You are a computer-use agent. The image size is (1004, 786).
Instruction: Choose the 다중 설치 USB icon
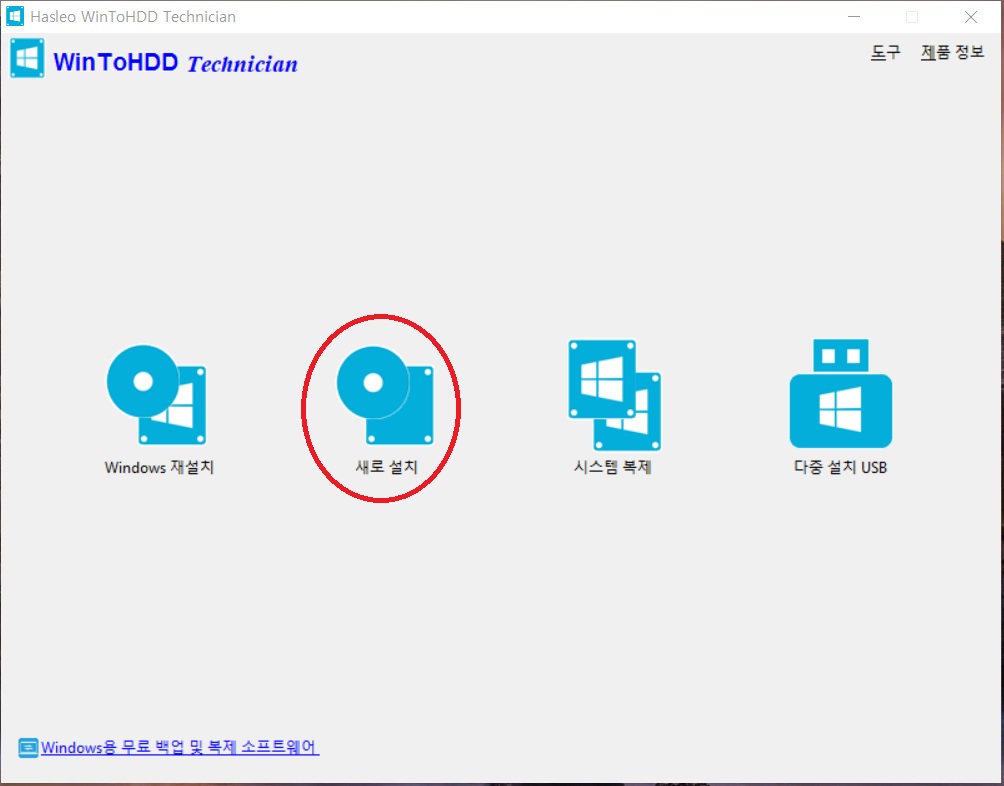840,393
